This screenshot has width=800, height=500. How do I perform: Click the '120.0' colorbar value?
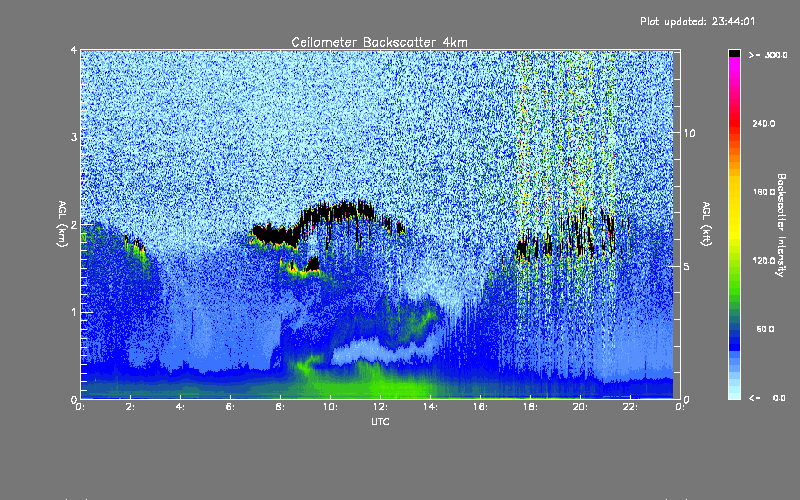coord(764,260)
